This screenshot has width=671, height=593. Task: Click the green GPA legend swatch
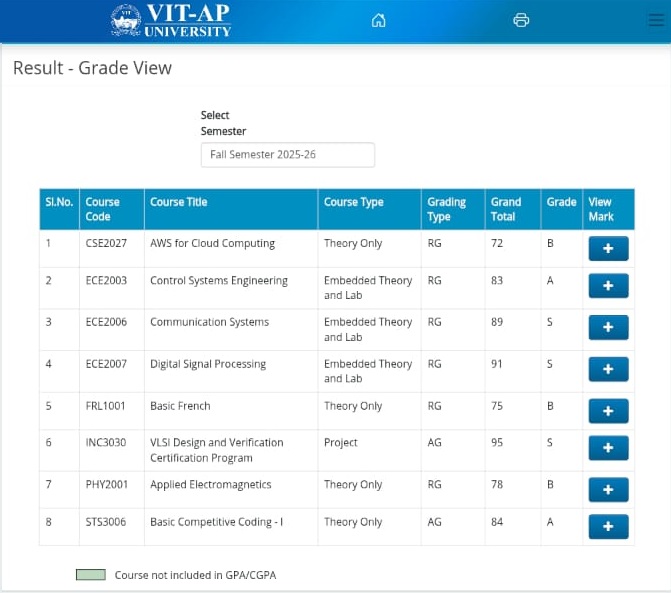(90, 575)
